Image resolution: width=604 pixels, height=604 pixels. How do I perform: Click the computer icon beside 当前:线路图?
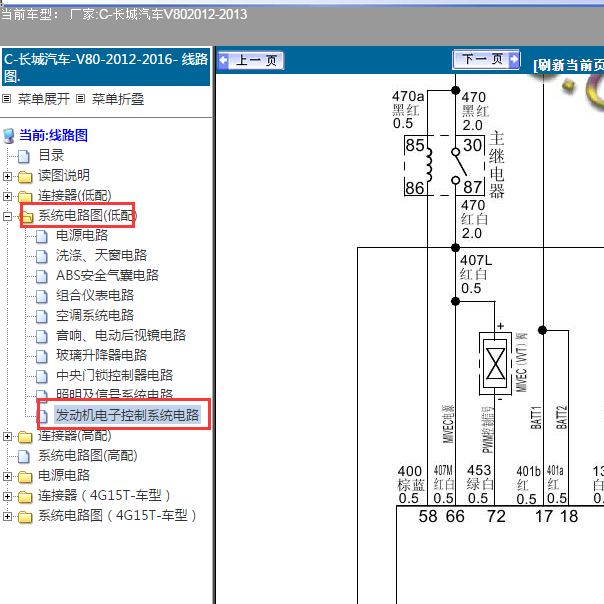9,136
